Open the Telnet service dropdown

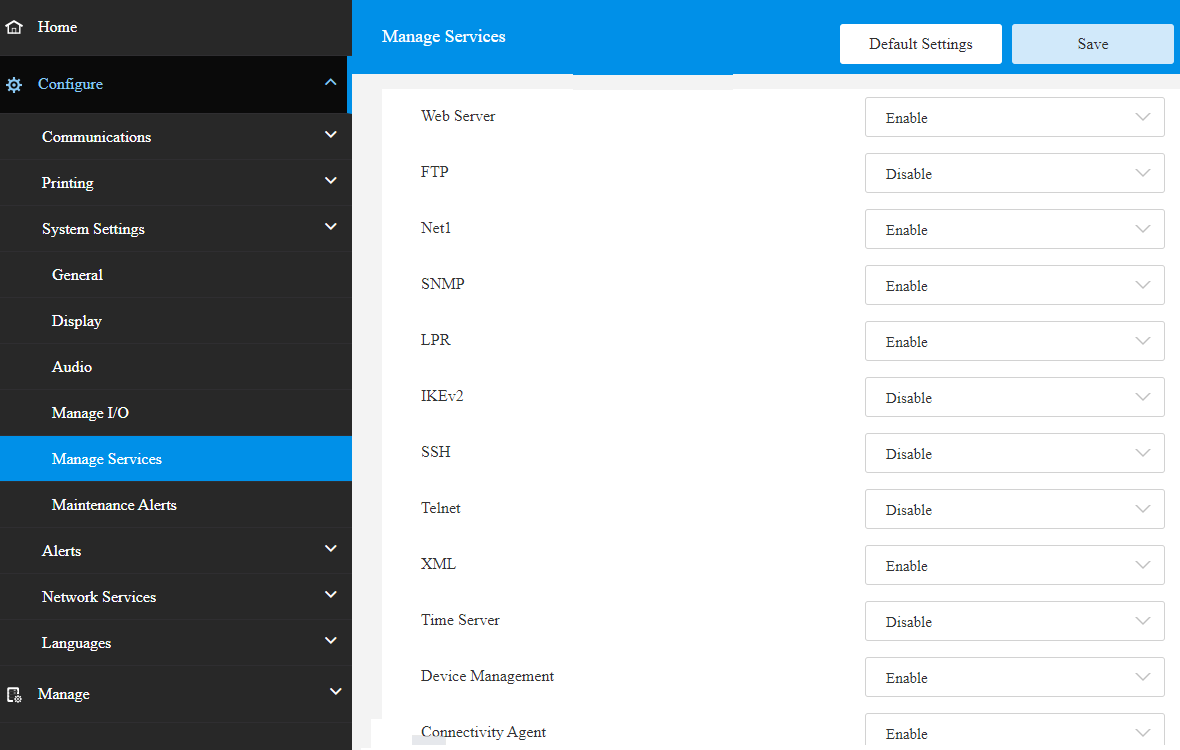coord(1014,509)
